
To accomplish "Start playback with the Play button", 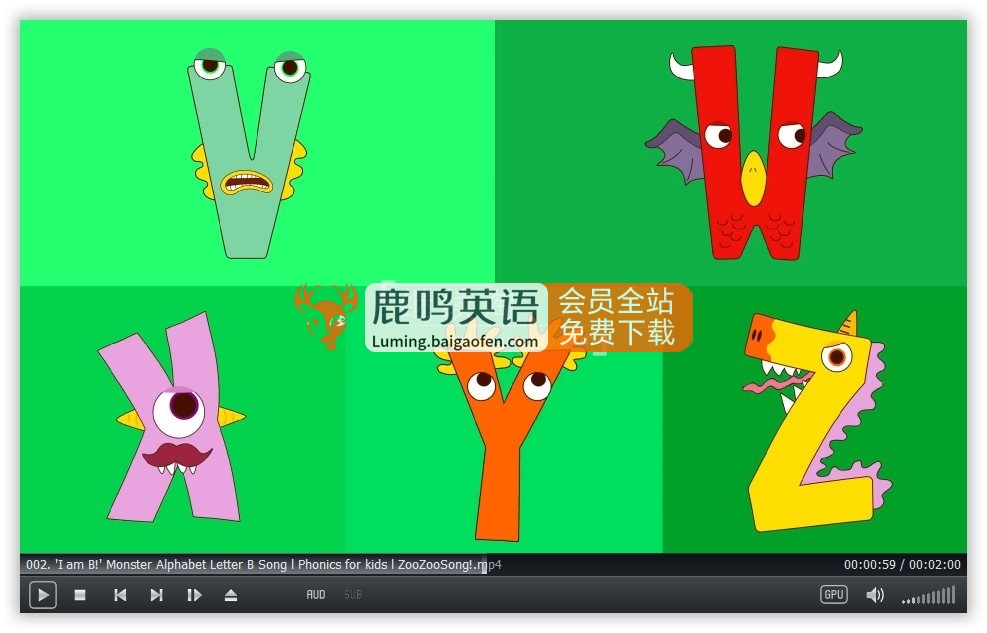I will pyautogui.click(x=43, y=595).
